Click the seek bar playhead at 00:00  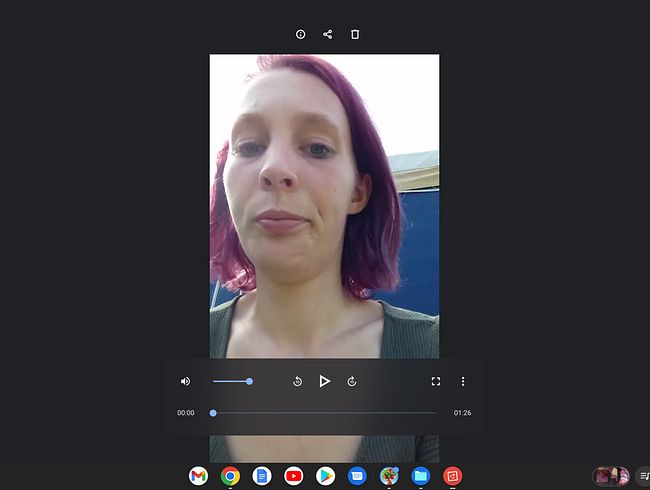213,412
